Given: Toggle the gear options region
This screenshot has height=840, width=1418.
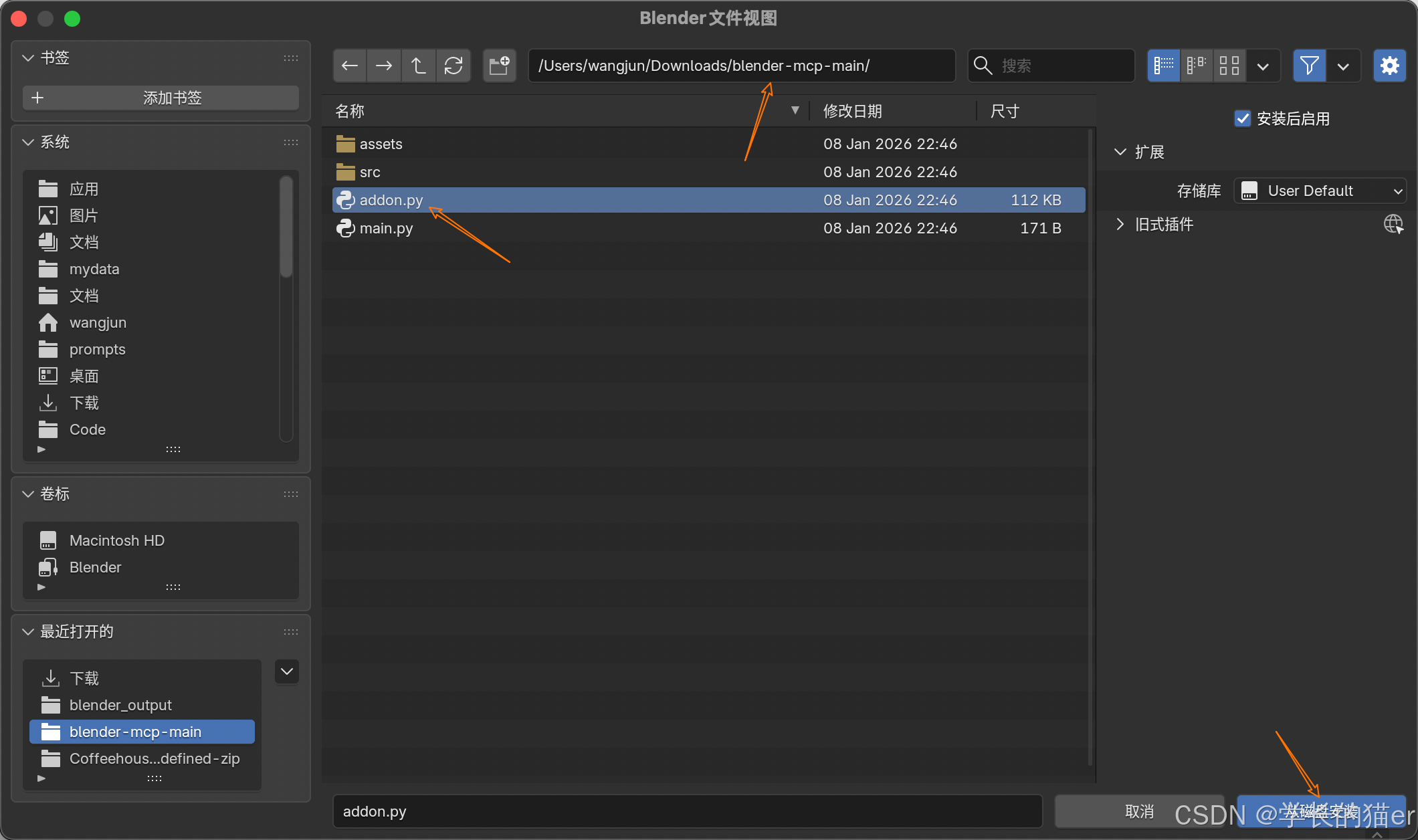Looking at the screenshot, I should click(x=1389, y=66).
